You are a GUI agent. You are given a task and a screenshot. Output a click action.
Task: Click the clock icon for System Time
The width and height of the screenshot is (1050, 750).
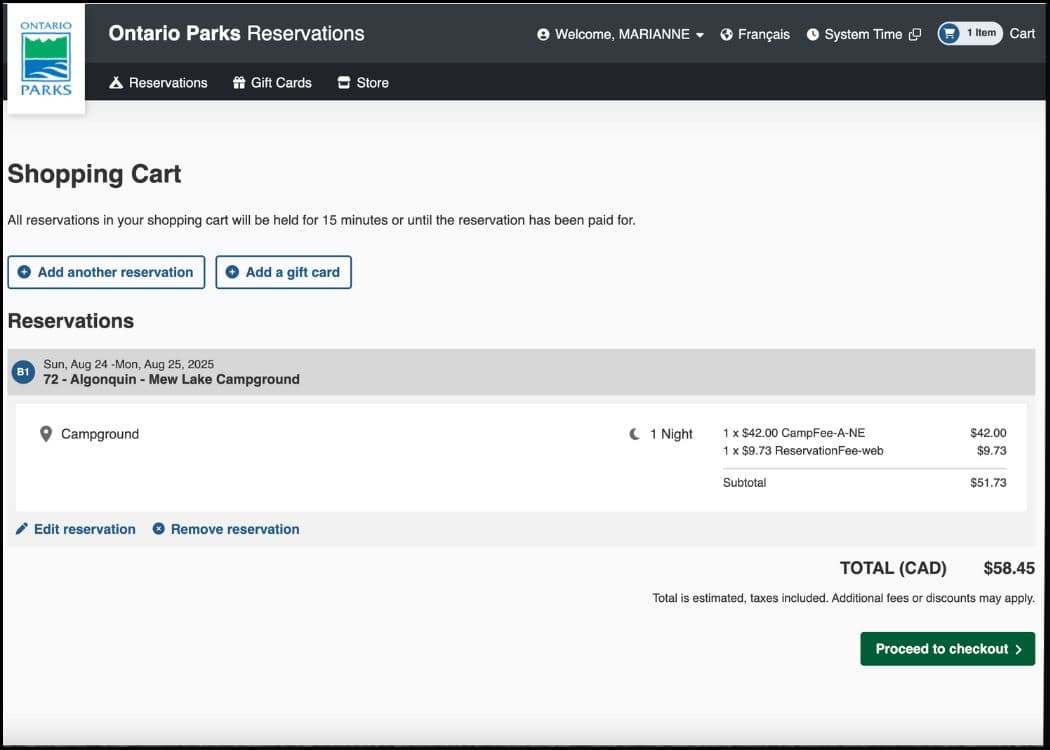812,34
